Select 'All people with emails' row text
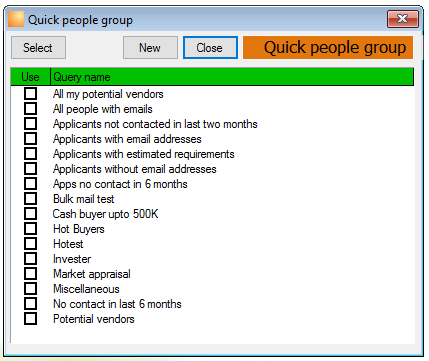The image size is (429, 361). pyautogui.click(x=103, y=109)
